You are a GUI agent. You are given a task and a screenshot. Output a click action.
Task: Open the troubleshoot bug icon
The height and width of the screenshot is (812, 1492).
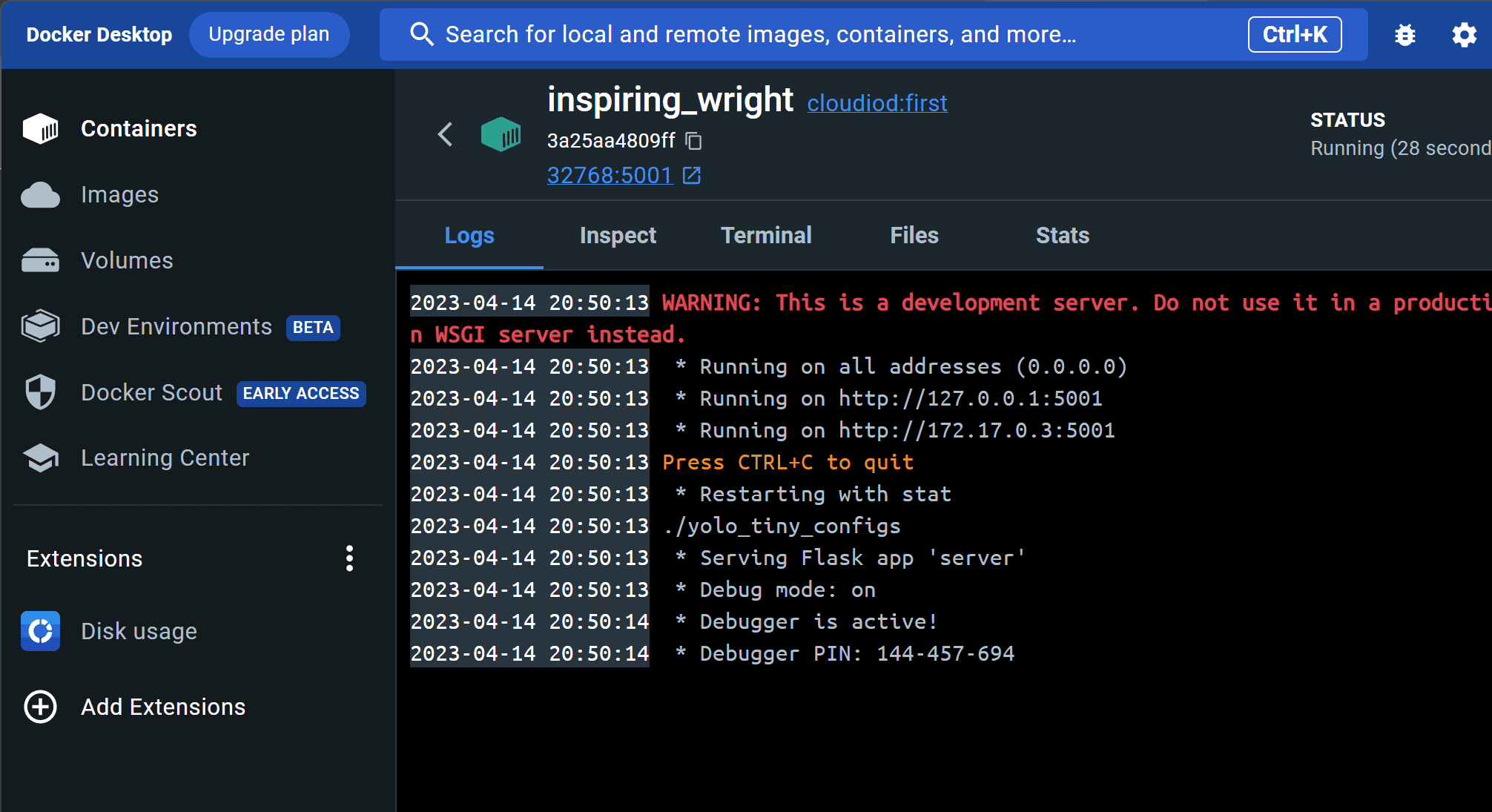tap(1404, 35)
